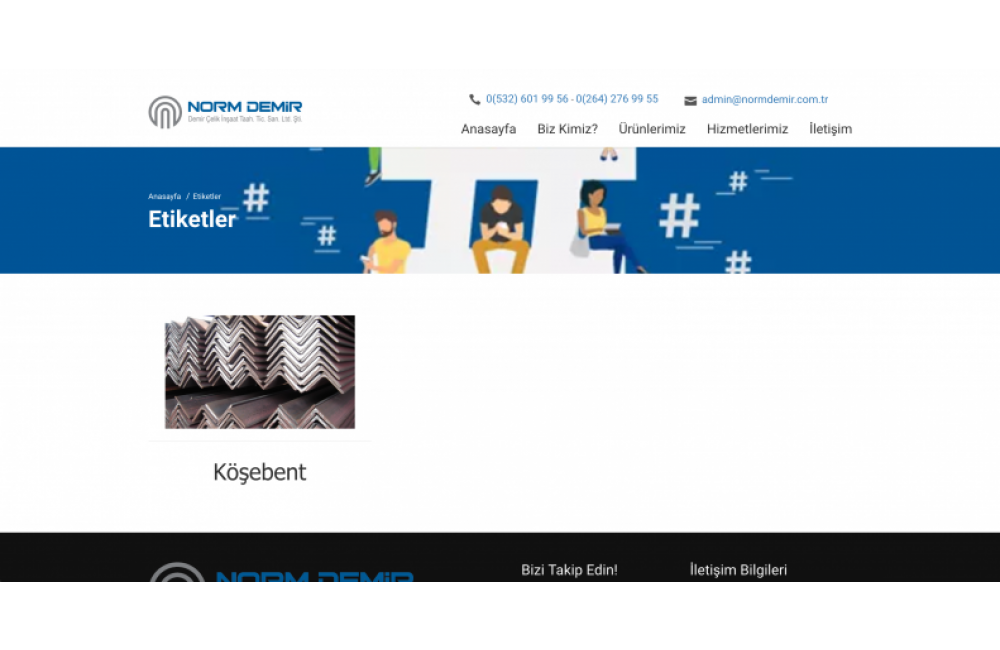Viewport: 1000px width, 650px height.
Task: Click phone number 0(264) 276 99 55
Action: tap(617, 99)
